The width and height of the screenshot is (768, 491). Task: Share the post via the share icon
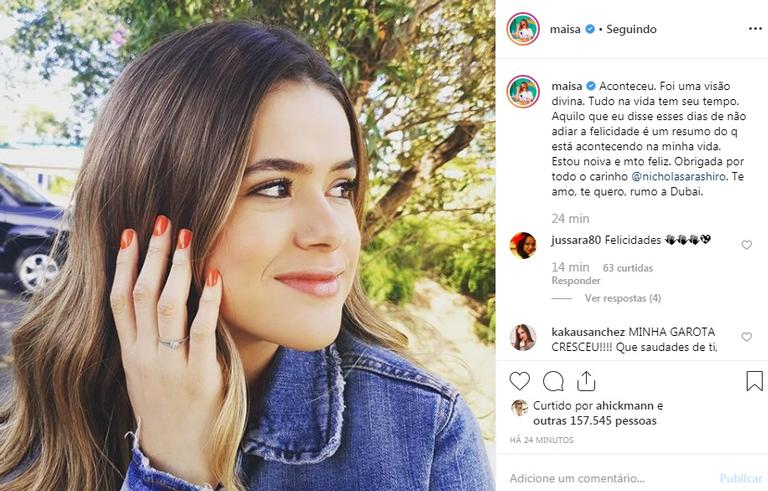pyautogui.click(x=586, y=381)
